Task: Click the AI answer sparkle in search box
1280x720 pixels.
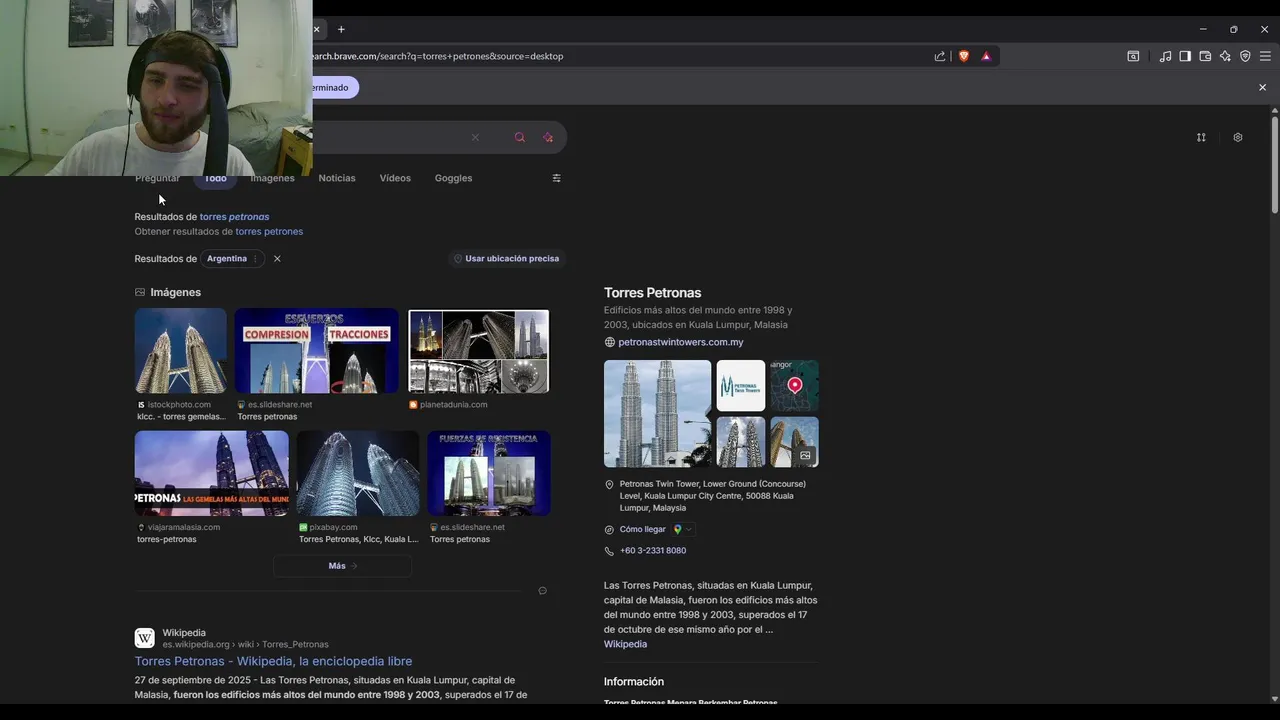Action: 548,137
